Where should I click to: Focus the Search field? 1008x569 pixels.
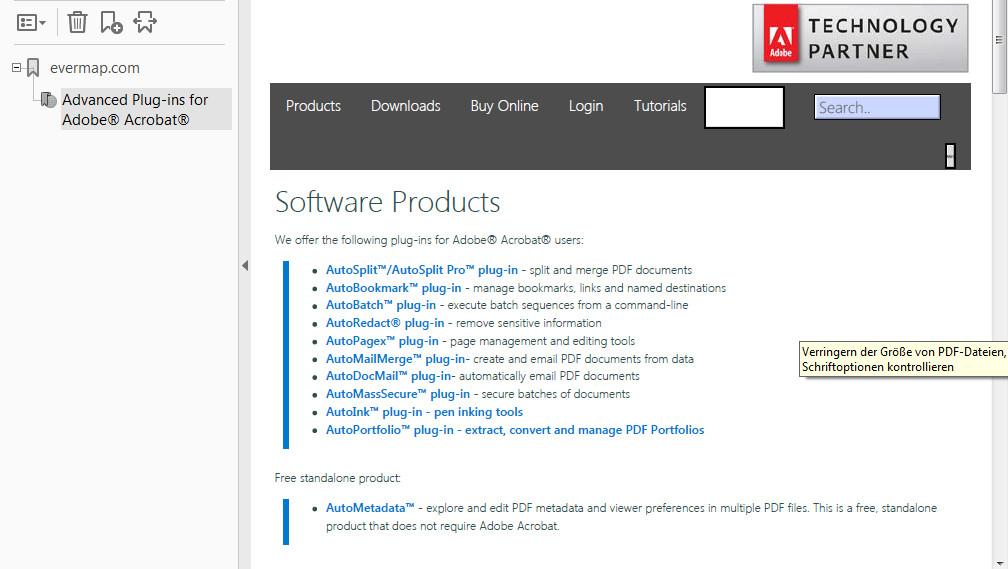(x=877, y=107)
